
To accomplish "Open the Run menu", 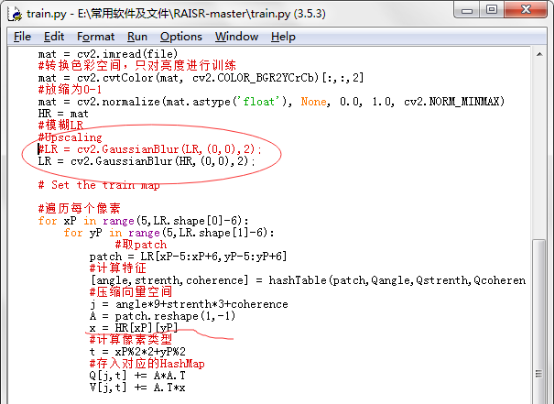I will point(137,37).
